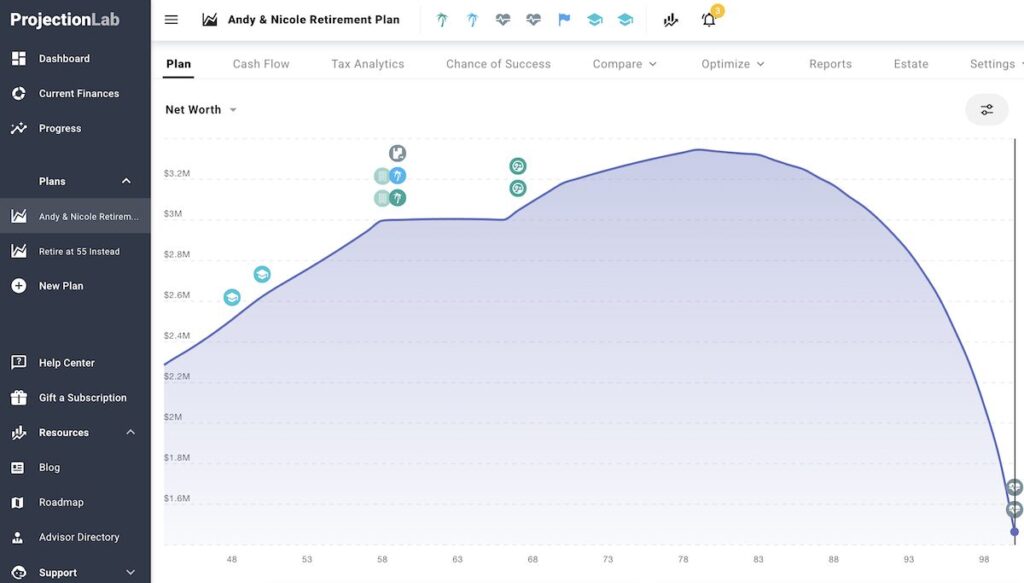Collapse the Resources section chevron
The width and height of the screenshot is (1024, 583).
[x=131, y=432]
